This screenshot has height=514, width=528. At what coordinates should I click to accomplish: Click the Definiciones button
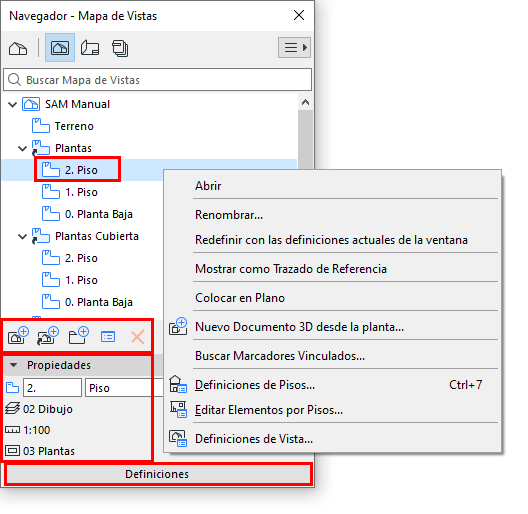(158, 474)
